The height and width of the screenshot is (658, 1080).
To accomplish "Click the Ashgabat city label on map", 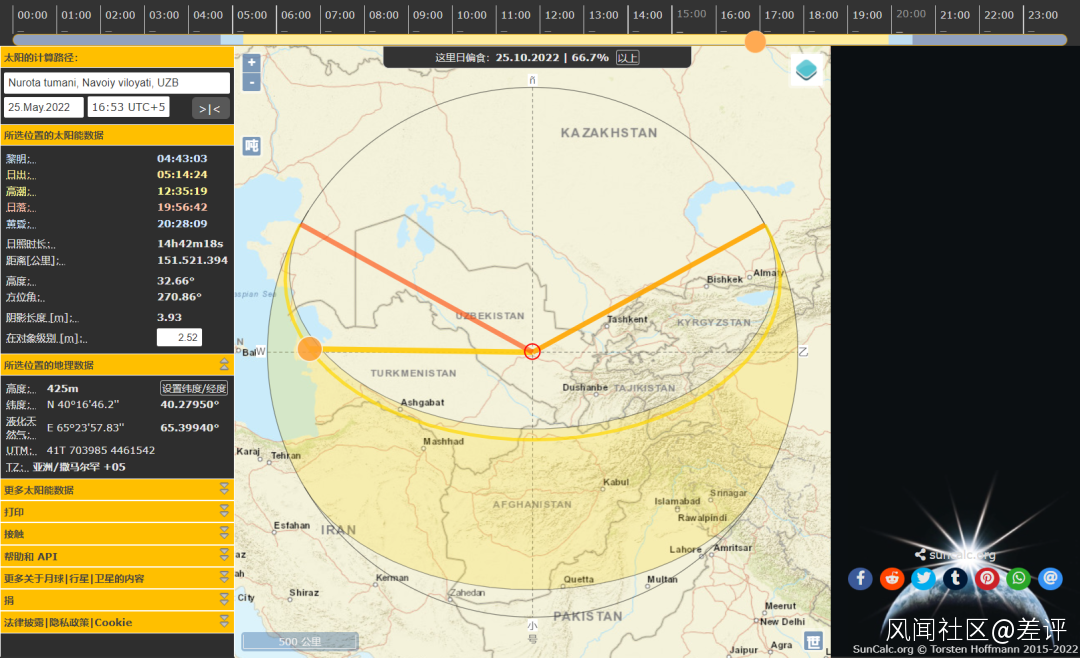I will 422,402.
